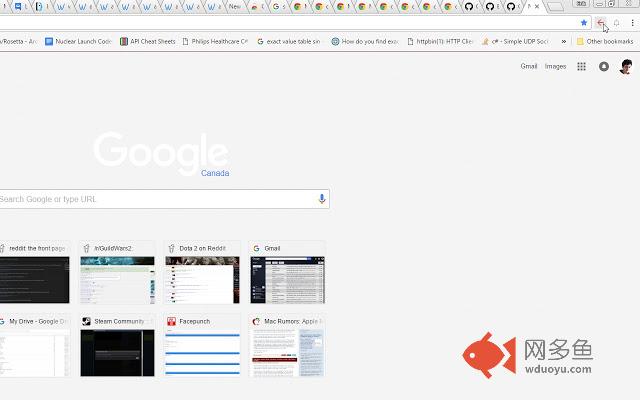This screenshot has width=640, height=400.
Task: Start voice search with the microphone
Action: coord(322,199)
